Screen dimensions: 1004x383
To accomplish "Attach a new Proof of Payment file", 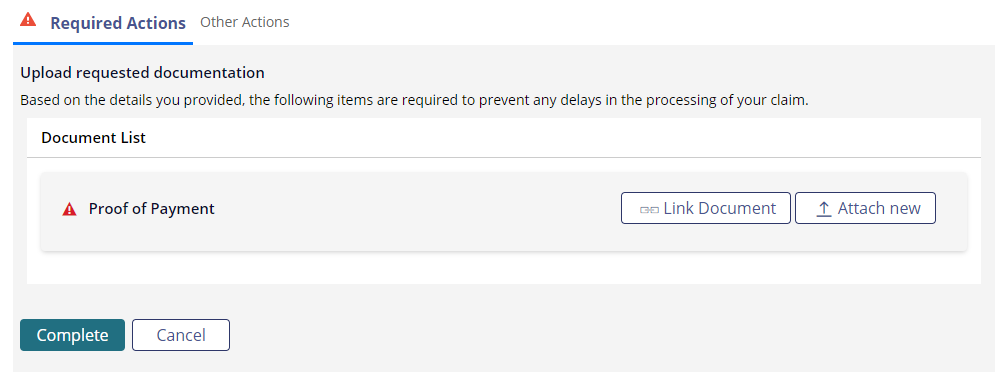I will [x=865, y=208].
